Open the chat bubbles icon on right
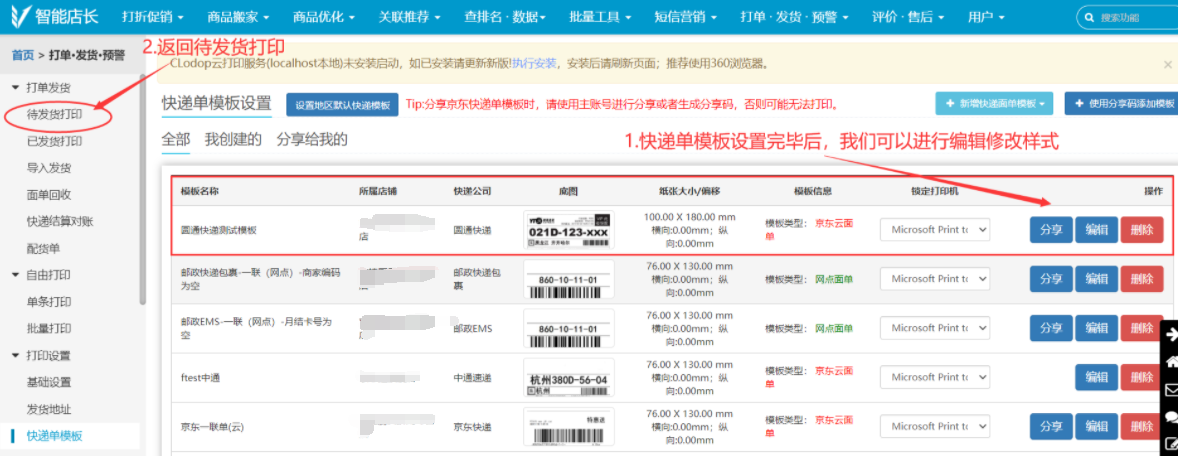 pos(1172,418)
